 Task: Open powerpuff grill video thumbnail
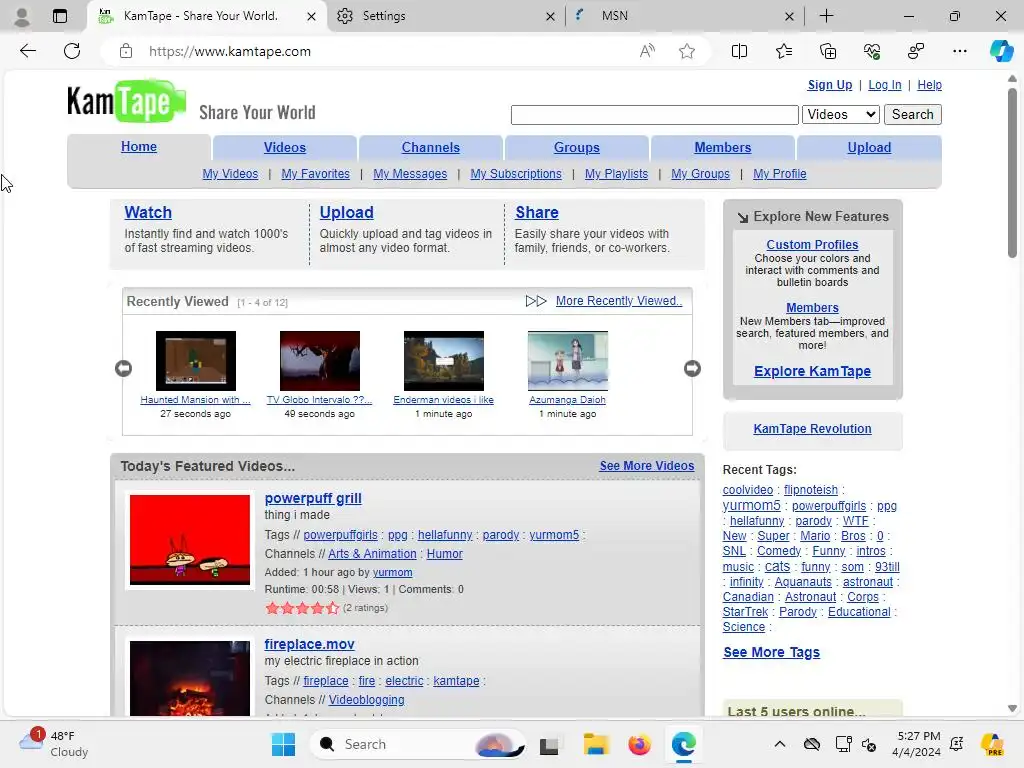coord(189,539)
